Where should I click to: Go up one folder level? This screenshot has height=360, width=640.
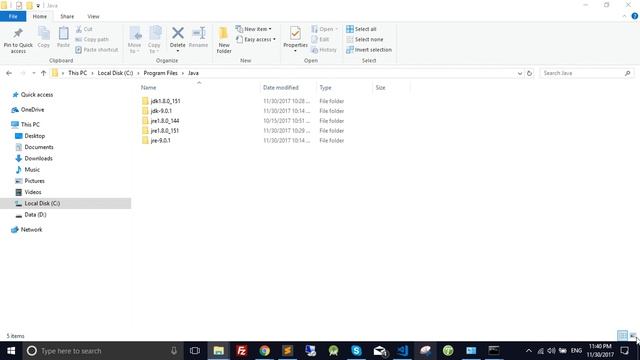click(43, 73)
